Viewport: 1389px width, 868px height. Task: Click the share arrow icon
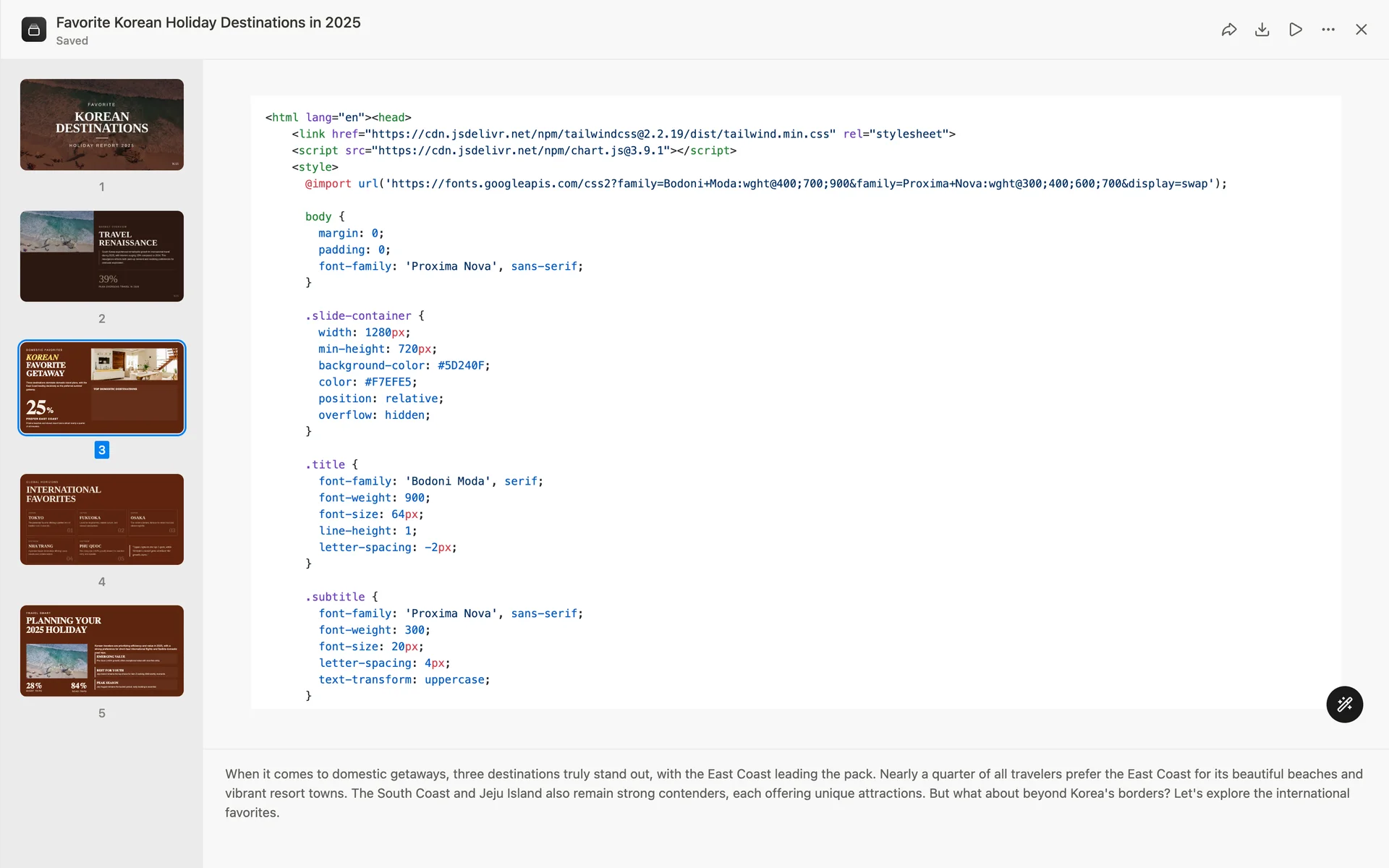[1228, 30]
